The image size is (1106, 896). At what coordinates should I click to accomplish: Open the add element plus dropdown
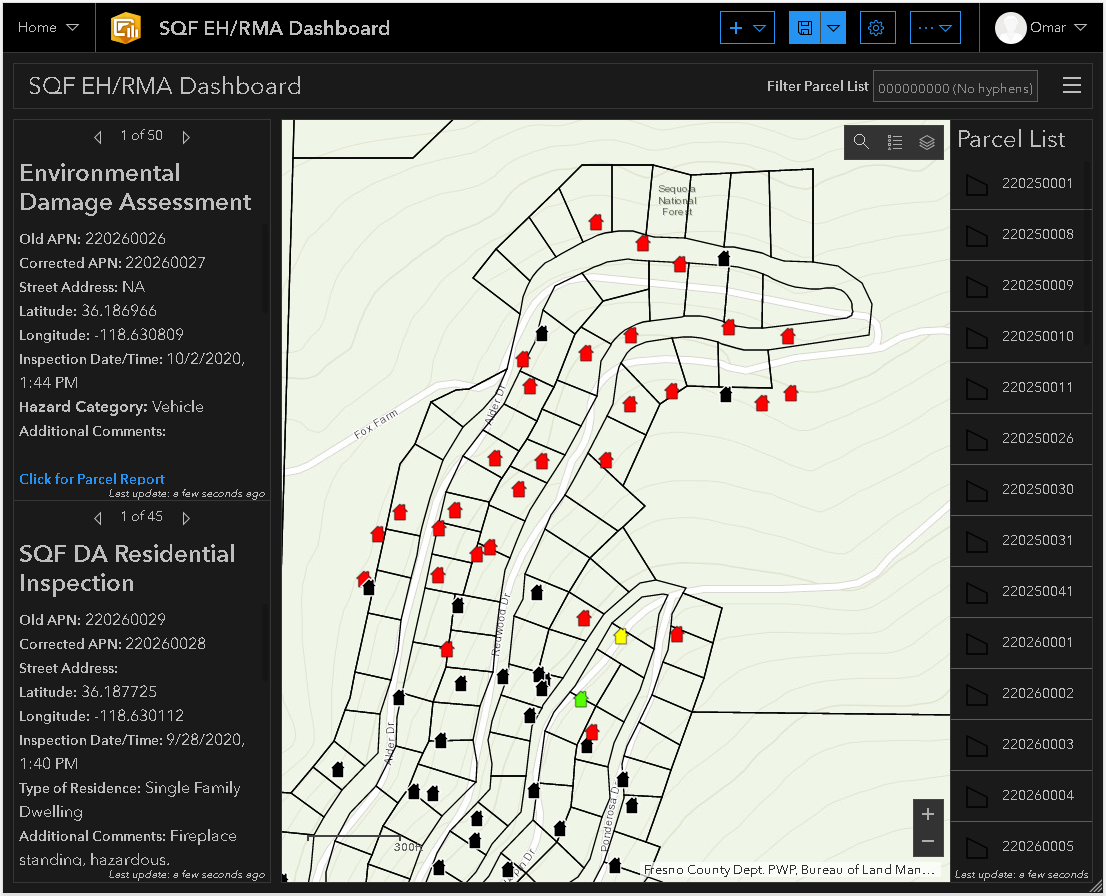tap(747, 28)
